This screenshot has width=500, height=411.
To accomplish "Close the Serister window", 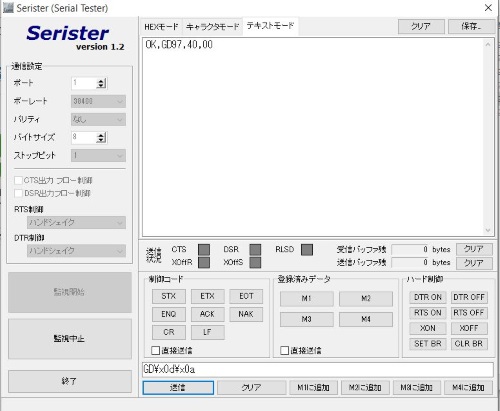I will point(488,8).
